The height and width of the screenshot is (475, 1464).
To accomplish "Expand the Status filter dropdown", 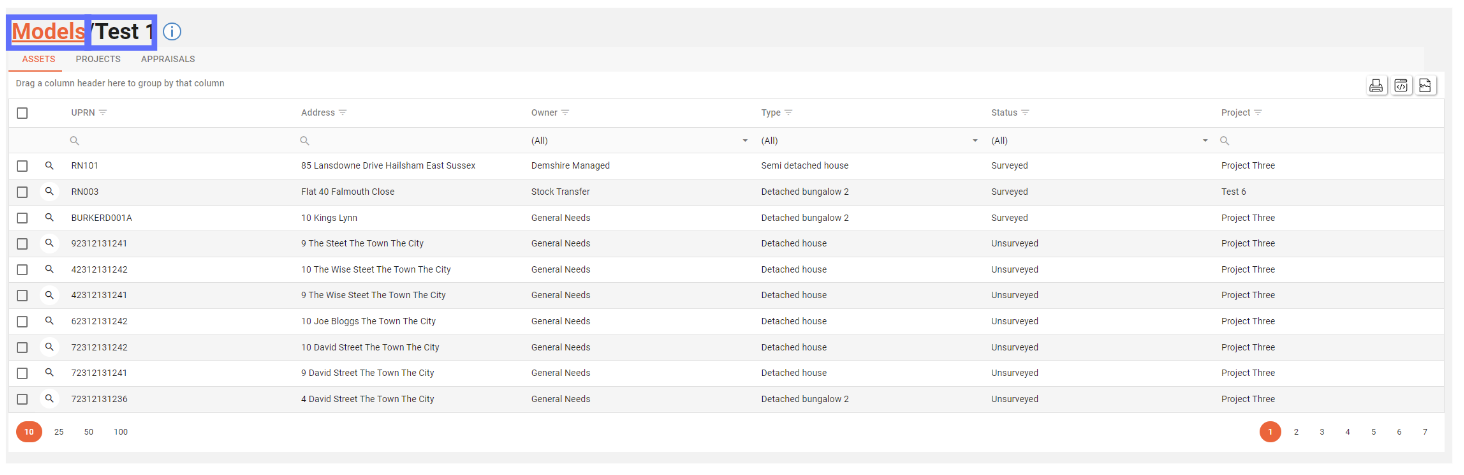I will [1205, 141].
